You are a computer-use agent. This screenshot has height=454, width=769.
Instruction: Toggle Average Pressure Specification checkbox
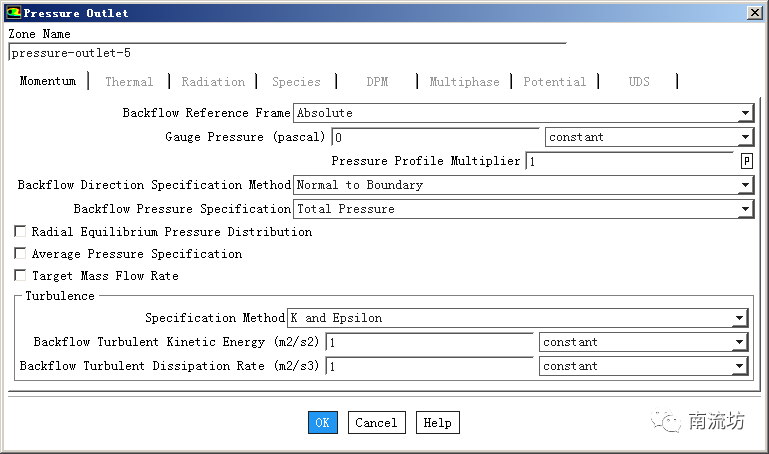point(20,254)
